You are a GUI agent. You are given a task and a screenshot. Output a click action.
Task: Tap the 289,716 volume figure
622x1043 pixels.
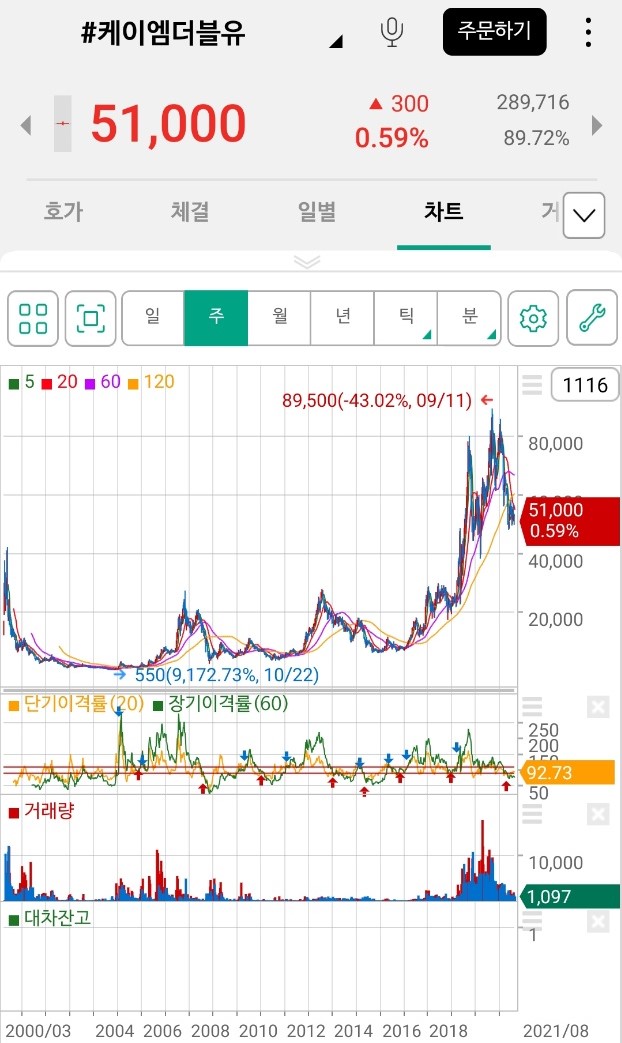pos(533,102)
